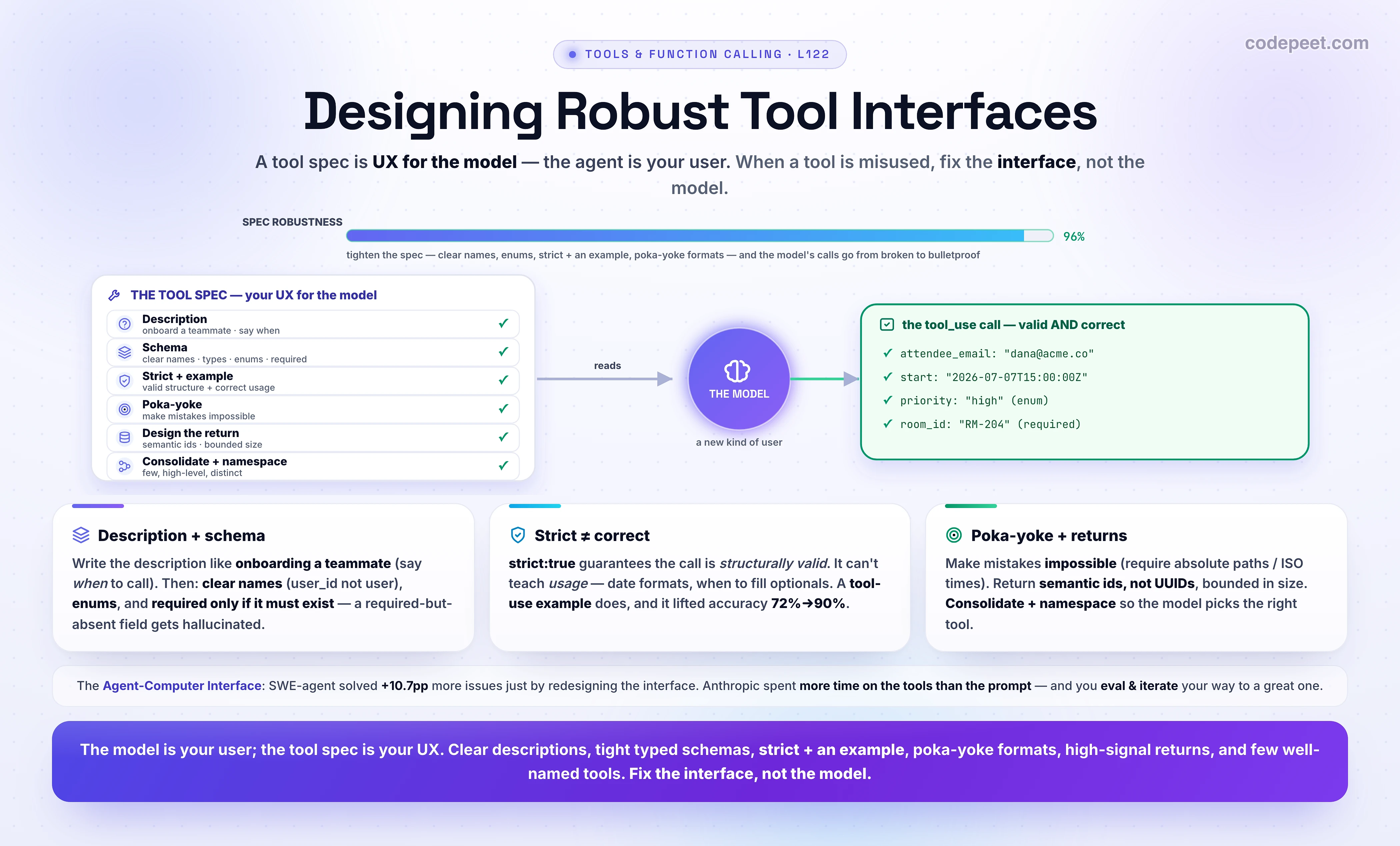
Task: Click the layers icon of Description + schema card
Action: click(81, 535)
